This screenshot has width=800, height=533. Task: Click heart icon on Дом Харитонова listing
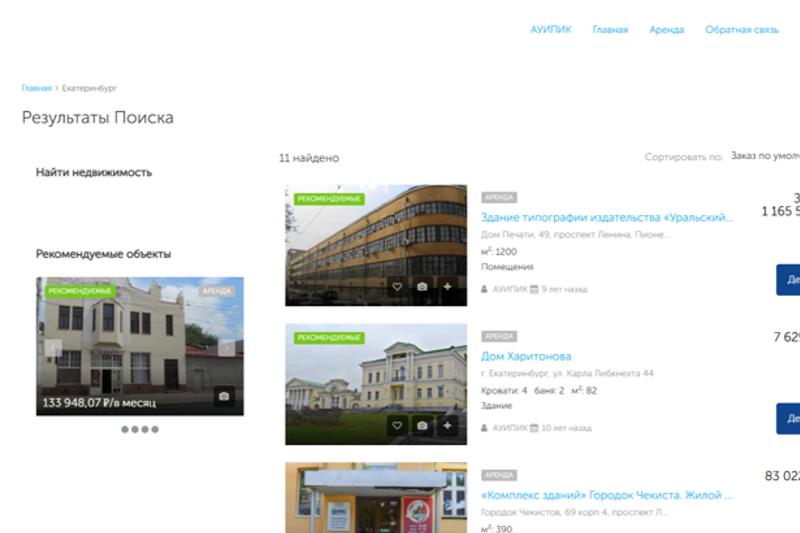(397, 426)
